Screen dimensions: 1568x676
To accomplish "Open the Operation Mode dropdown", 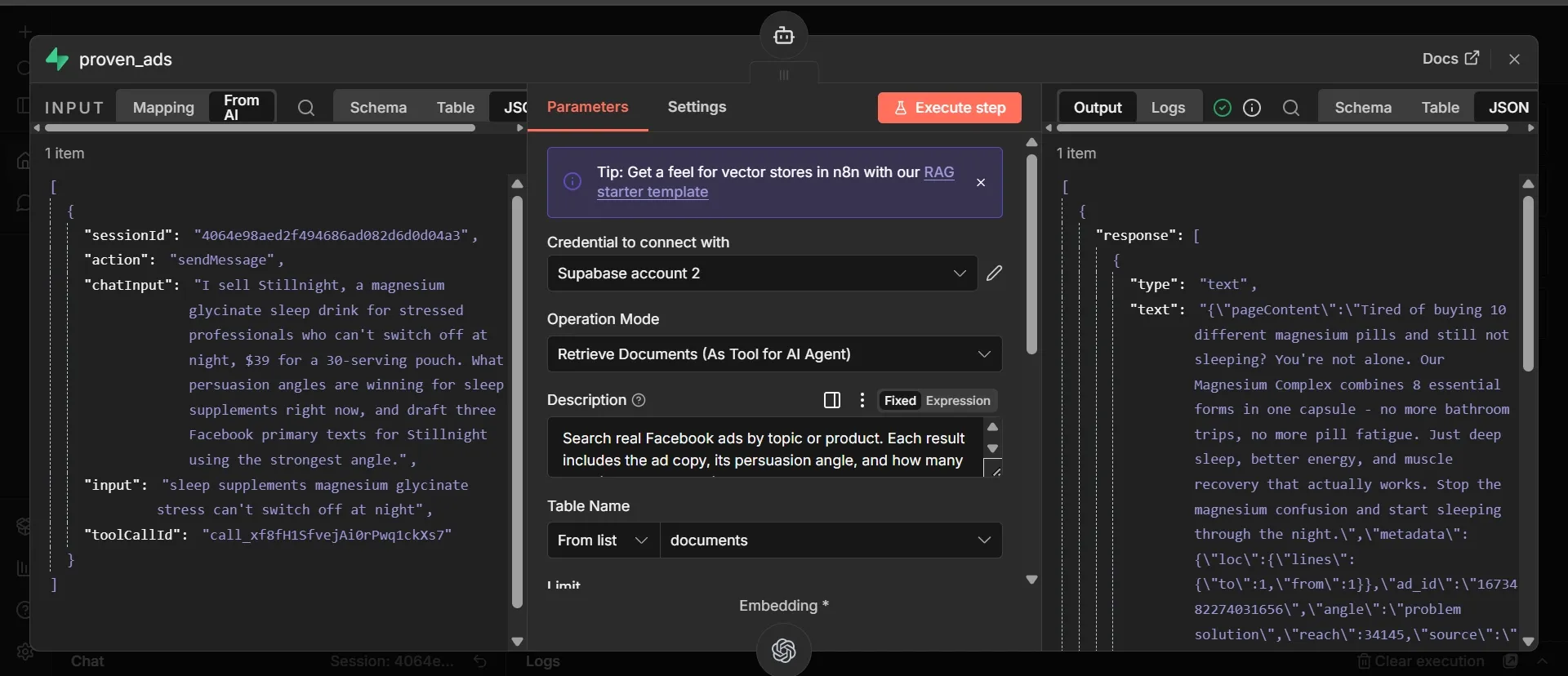I will pyautogui.click(x=774, y=354).
